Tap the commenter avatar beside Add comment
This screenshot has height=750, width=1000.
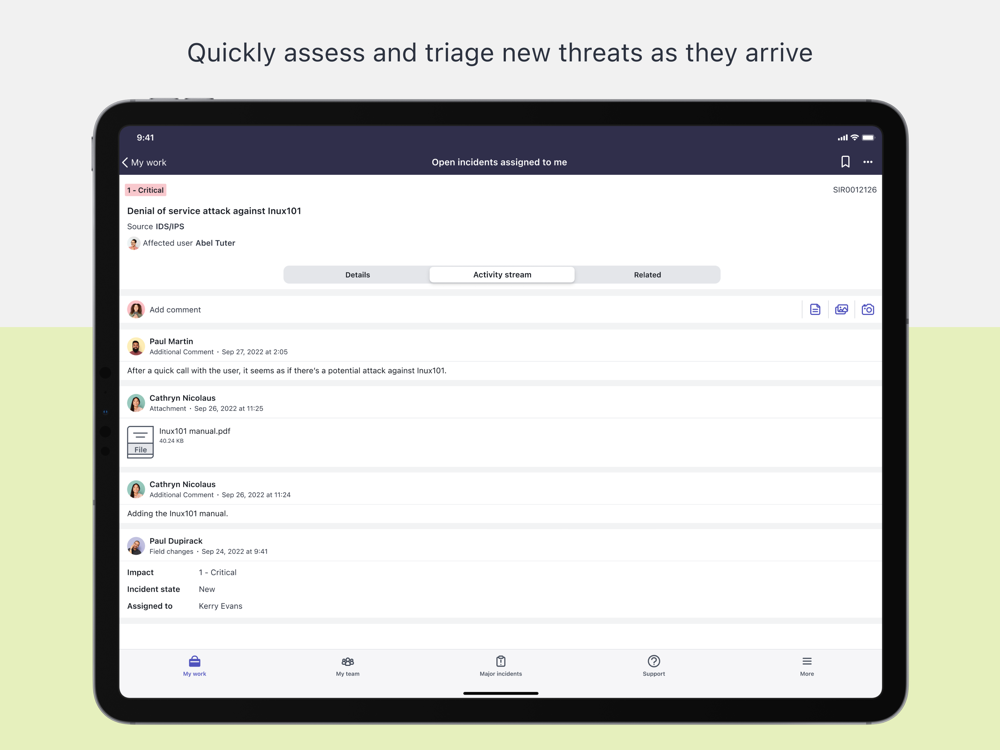coord(136,310)
